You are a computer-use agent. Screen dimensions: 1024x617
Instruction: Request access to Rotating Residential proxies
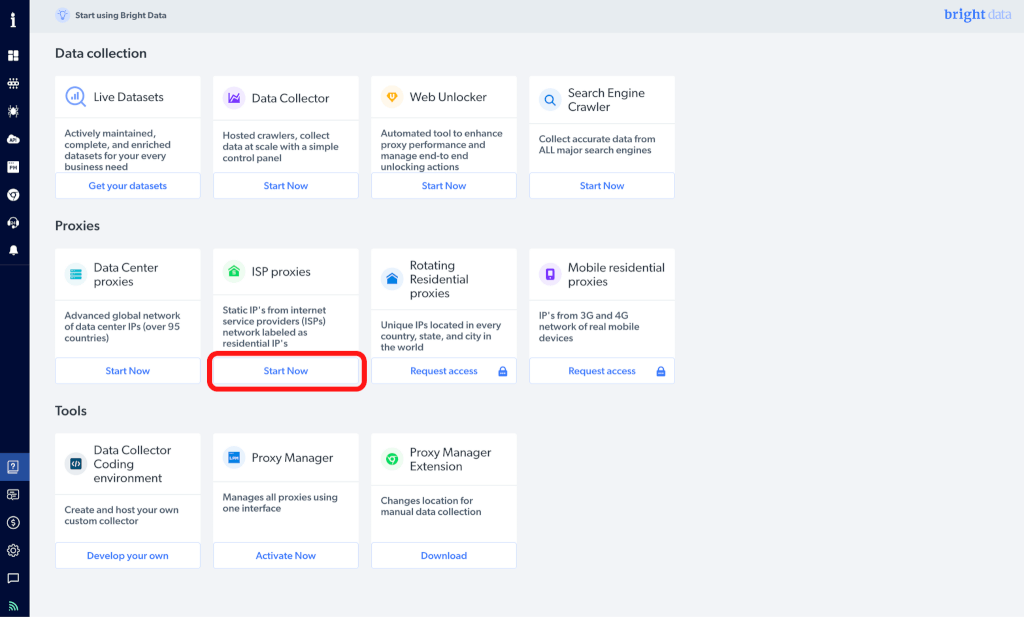pos(444,371)
